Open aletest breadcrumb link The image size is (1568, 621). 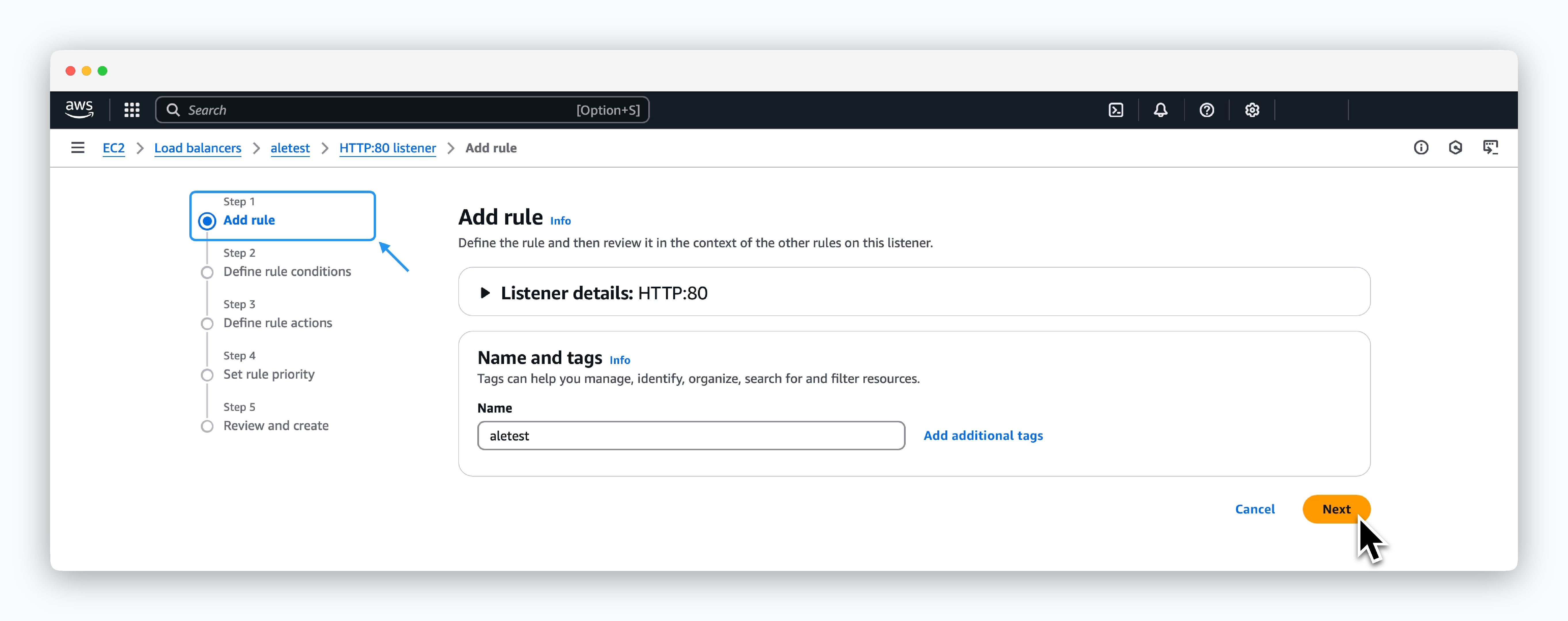(290, 148)
